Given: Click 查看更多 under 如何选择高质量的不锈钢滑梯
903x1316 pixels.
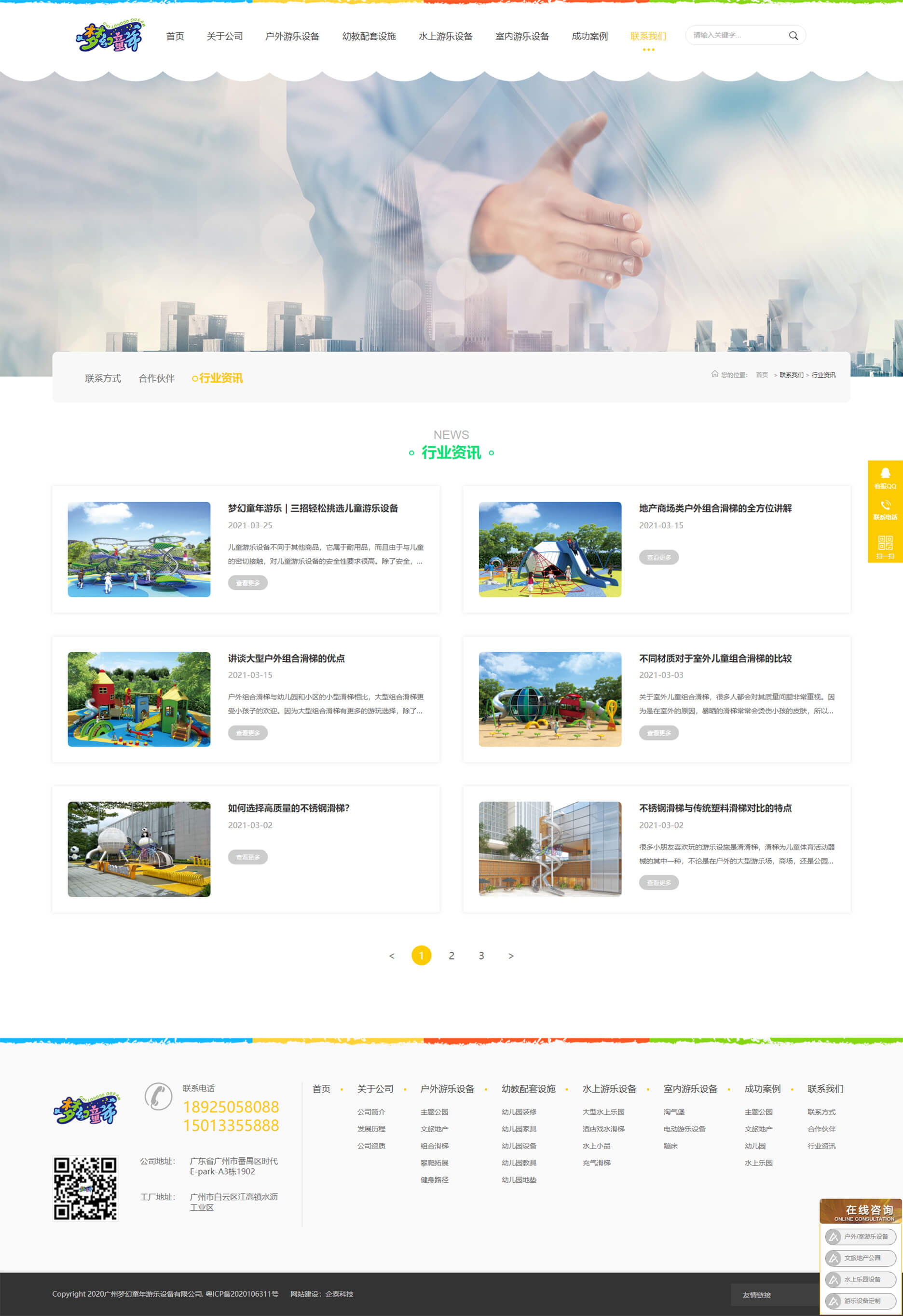Looking at the screenshot, I should pos(247,857).
